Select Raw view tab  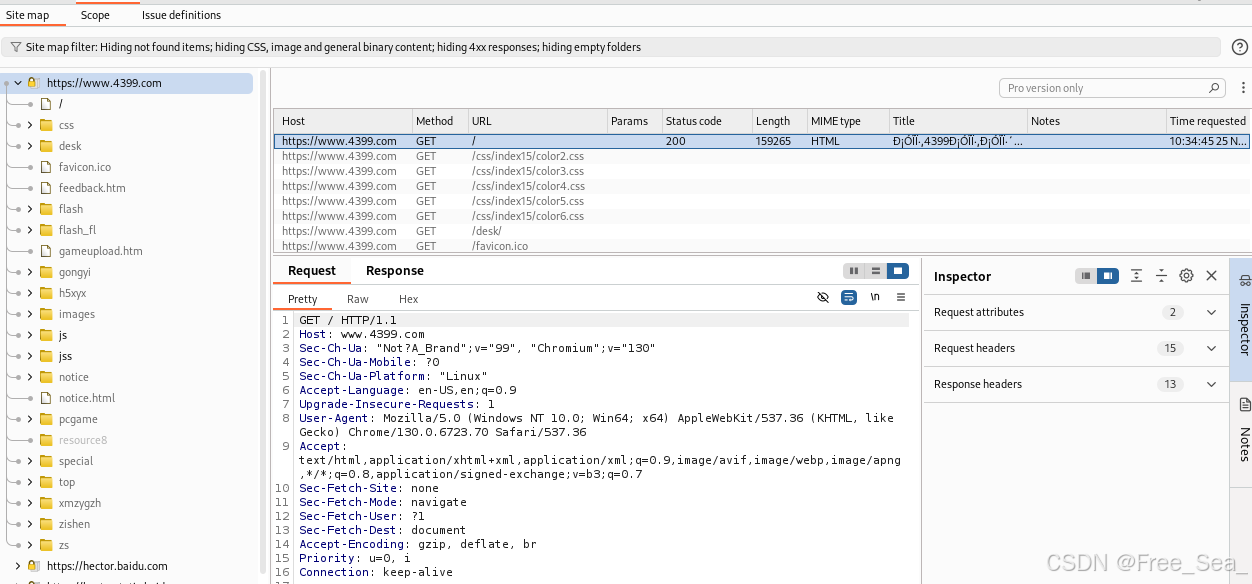tap(357, 299)
